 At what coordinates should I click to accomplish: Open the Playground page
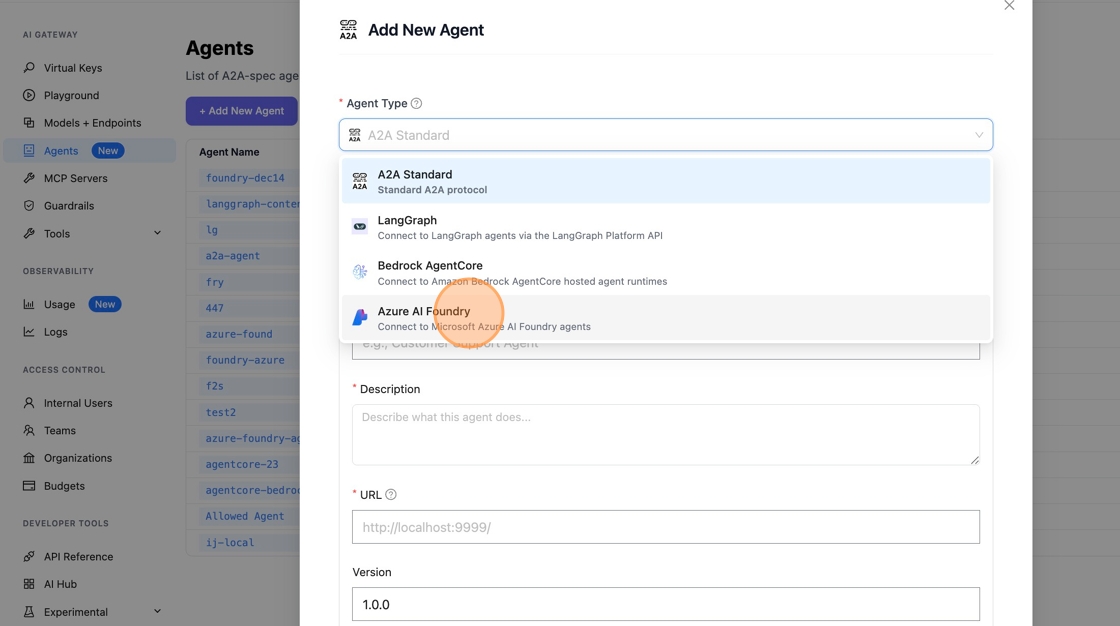click(x=71, y=95)
